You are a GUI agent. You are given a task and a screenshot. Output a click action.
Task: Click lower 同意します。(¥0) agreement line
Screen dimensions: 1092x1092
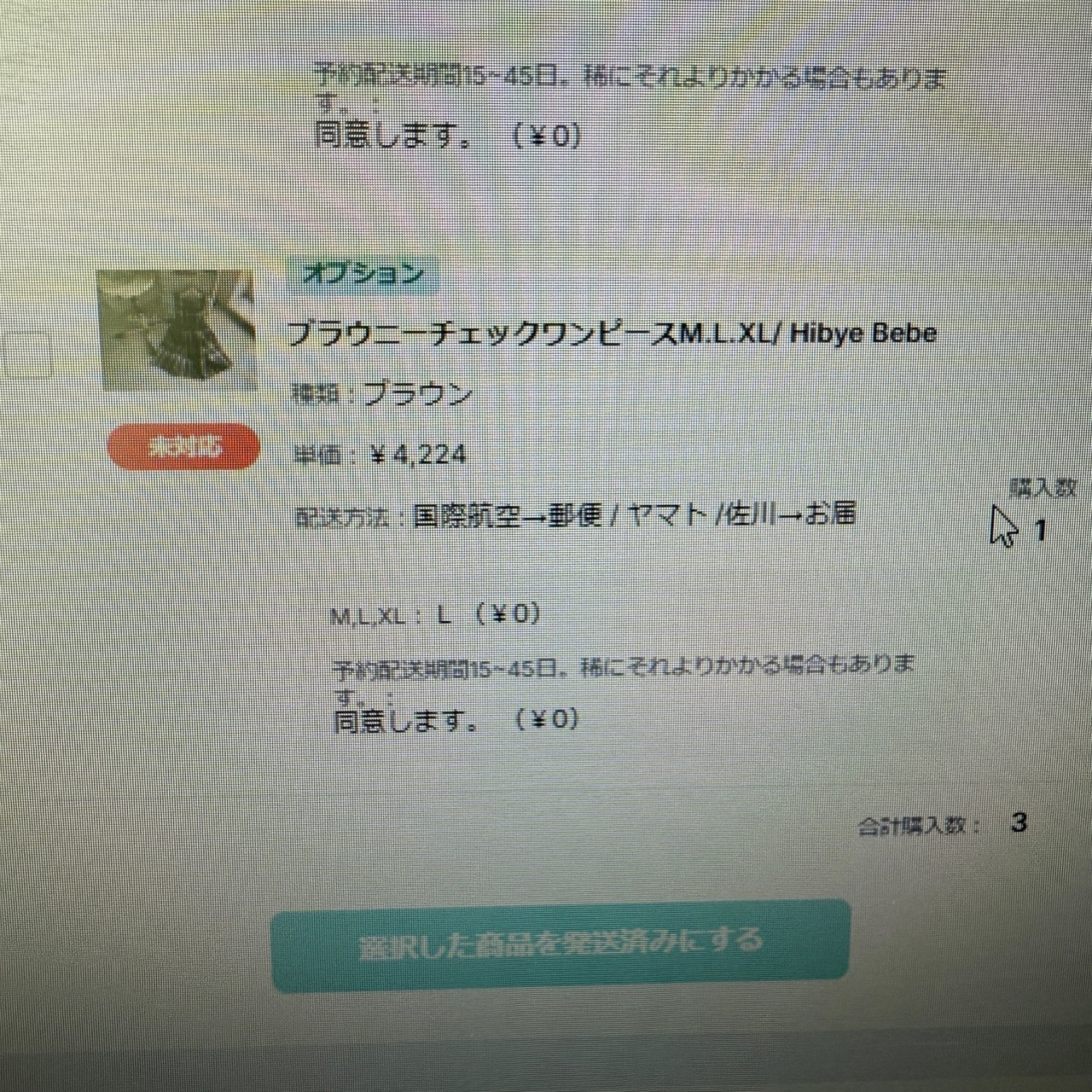[x=456, y=722]
